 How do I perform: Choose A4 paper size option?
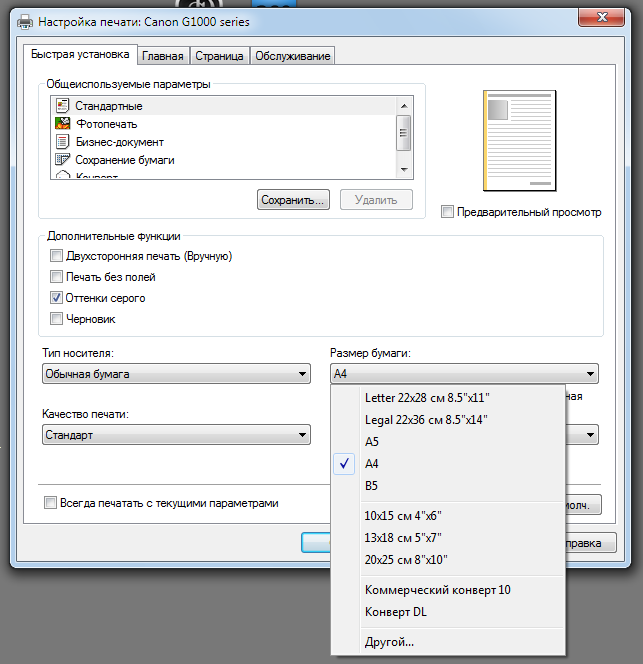click(x=448, y=464)
